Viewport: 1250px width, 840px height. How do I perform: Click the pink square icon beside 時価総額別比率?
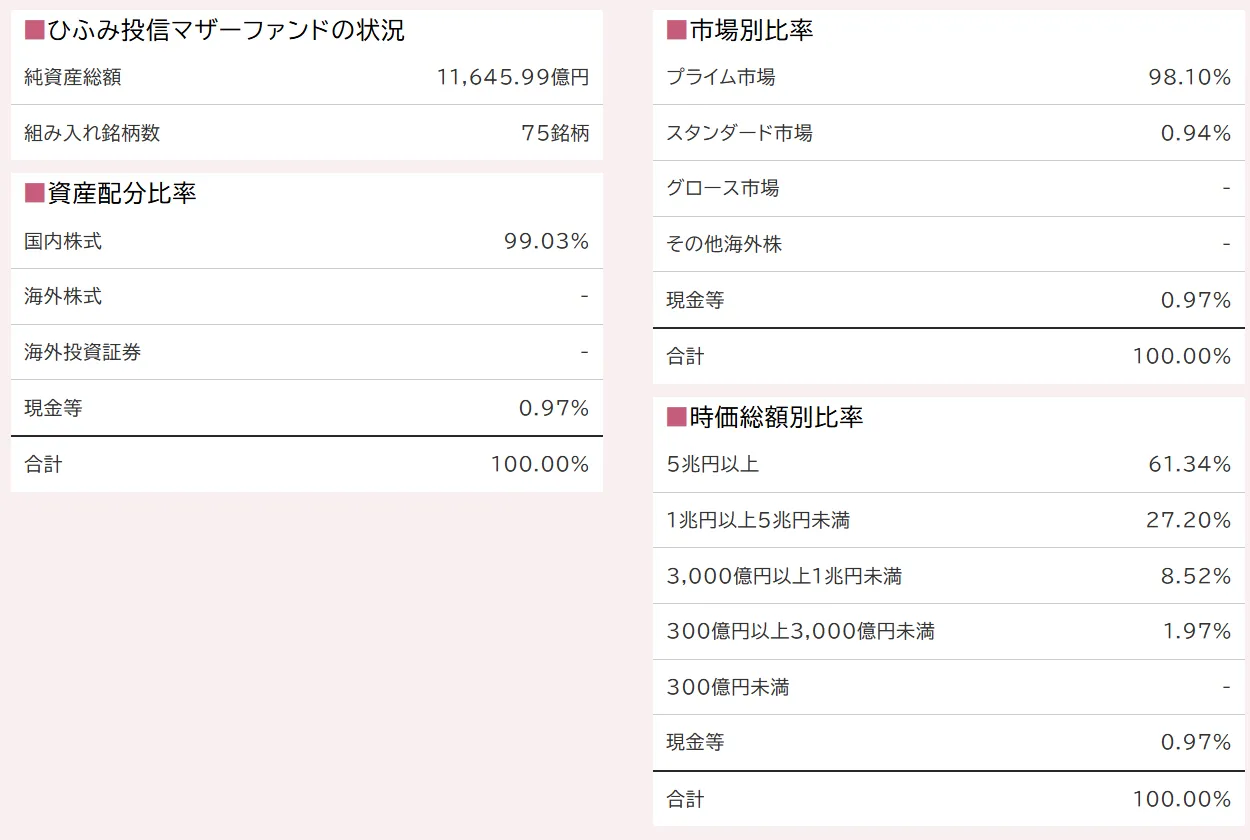click(677, 417)
